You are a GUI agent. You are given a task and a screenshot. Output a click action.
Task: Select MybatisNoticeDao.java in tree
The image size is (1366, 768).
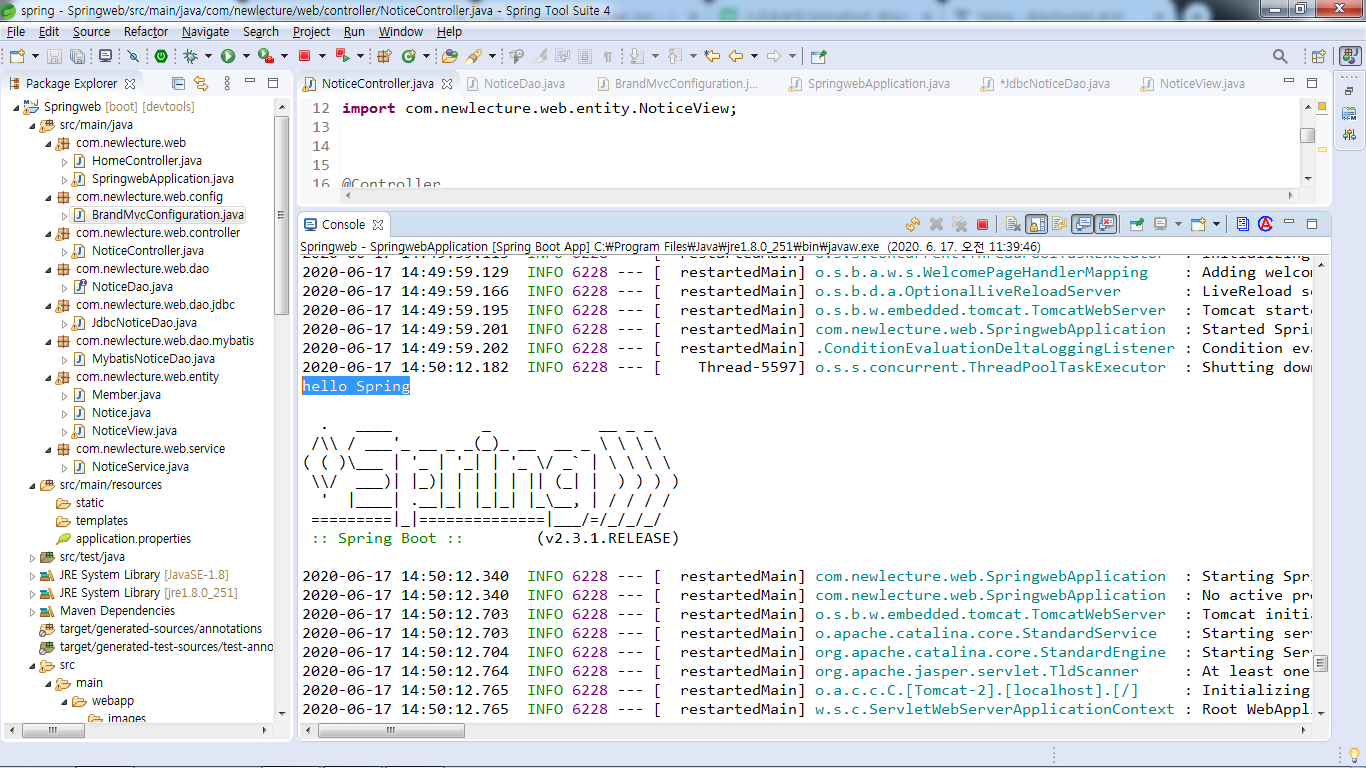pos(153,359)
